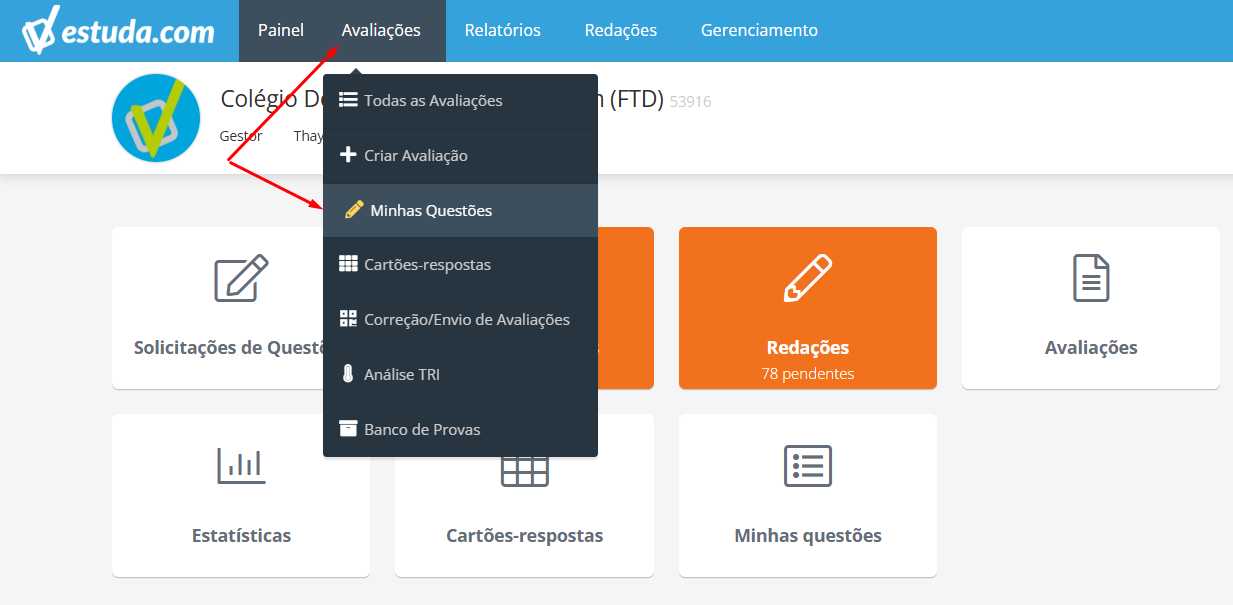Click the archive box icon beside Banco de Provas

348,428
